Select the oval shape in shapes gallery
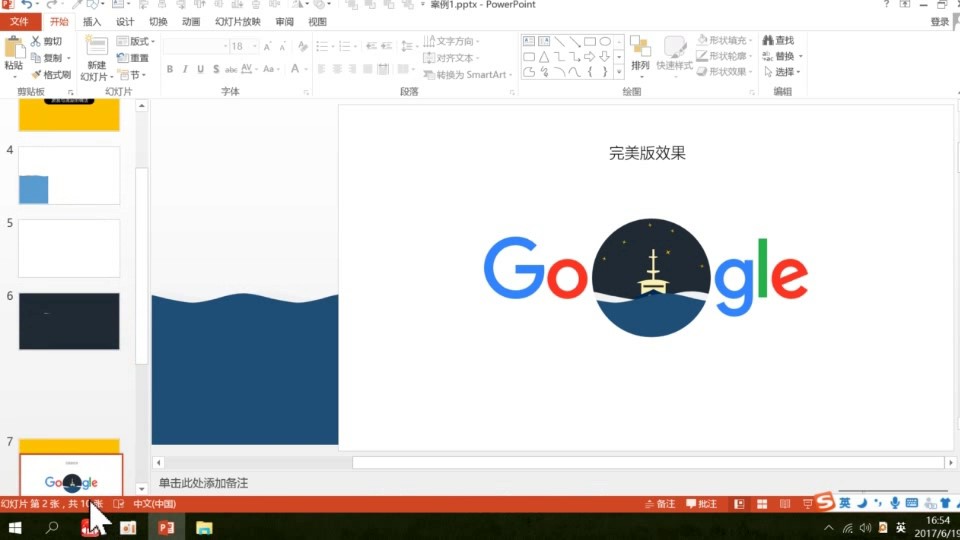Viewport: 960px width, 540px height. point(605,42)
